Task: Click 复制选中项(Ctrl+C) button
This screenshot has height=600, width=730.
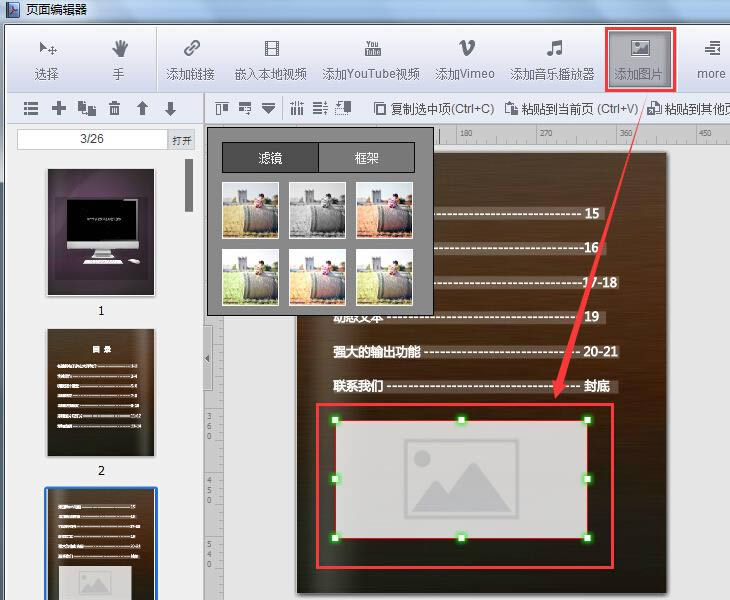Action: (x=434, y=109)
